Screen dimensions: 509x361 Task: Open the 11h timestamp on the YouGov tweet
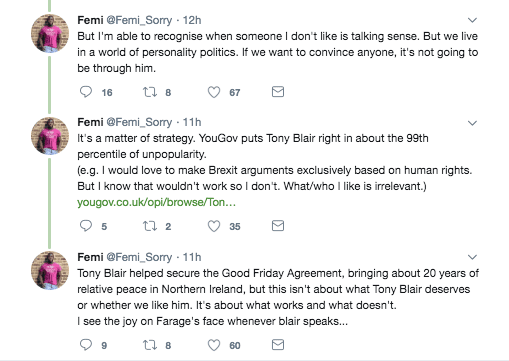pos(192,122)
